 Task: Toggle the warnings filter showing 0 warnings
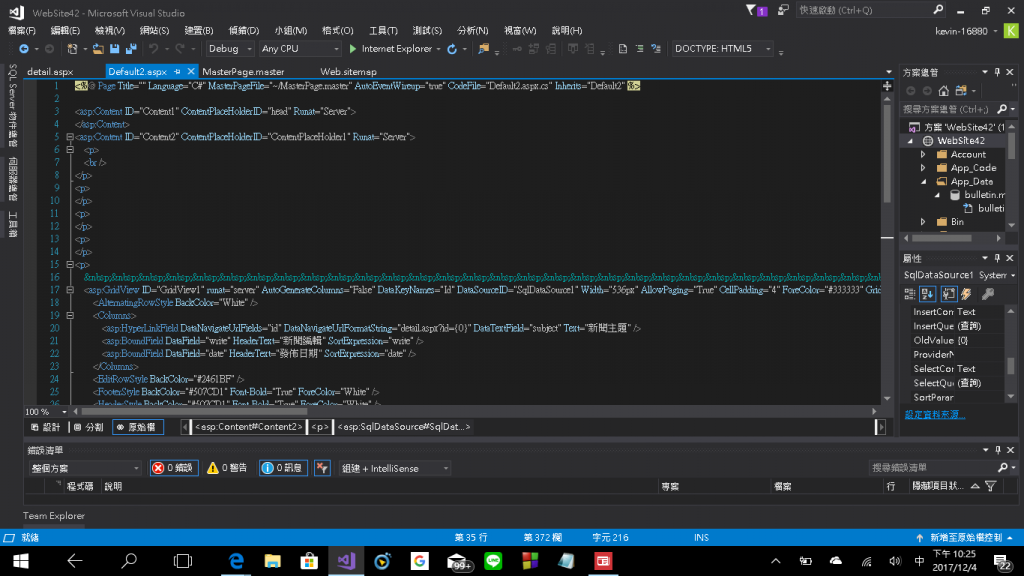coord(227,468)
